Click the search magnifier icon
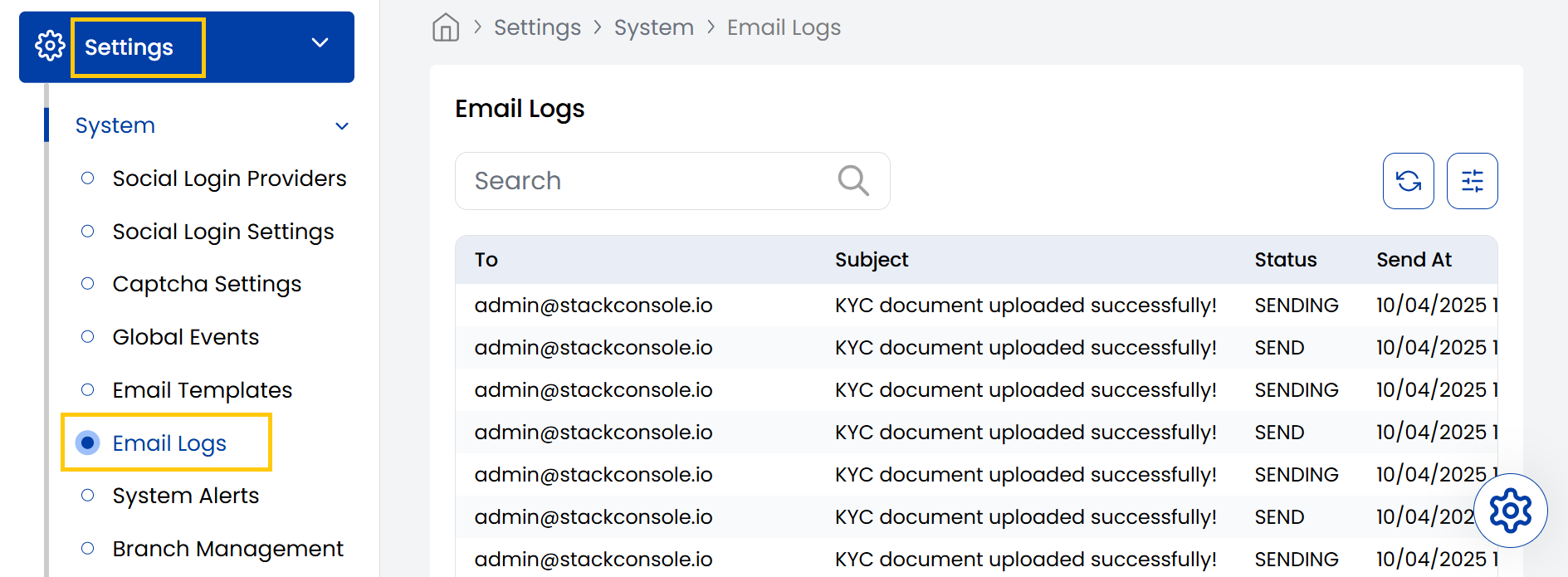This screenshot has width=1568, height=577. pyautogui.click(x=853, y=180)
